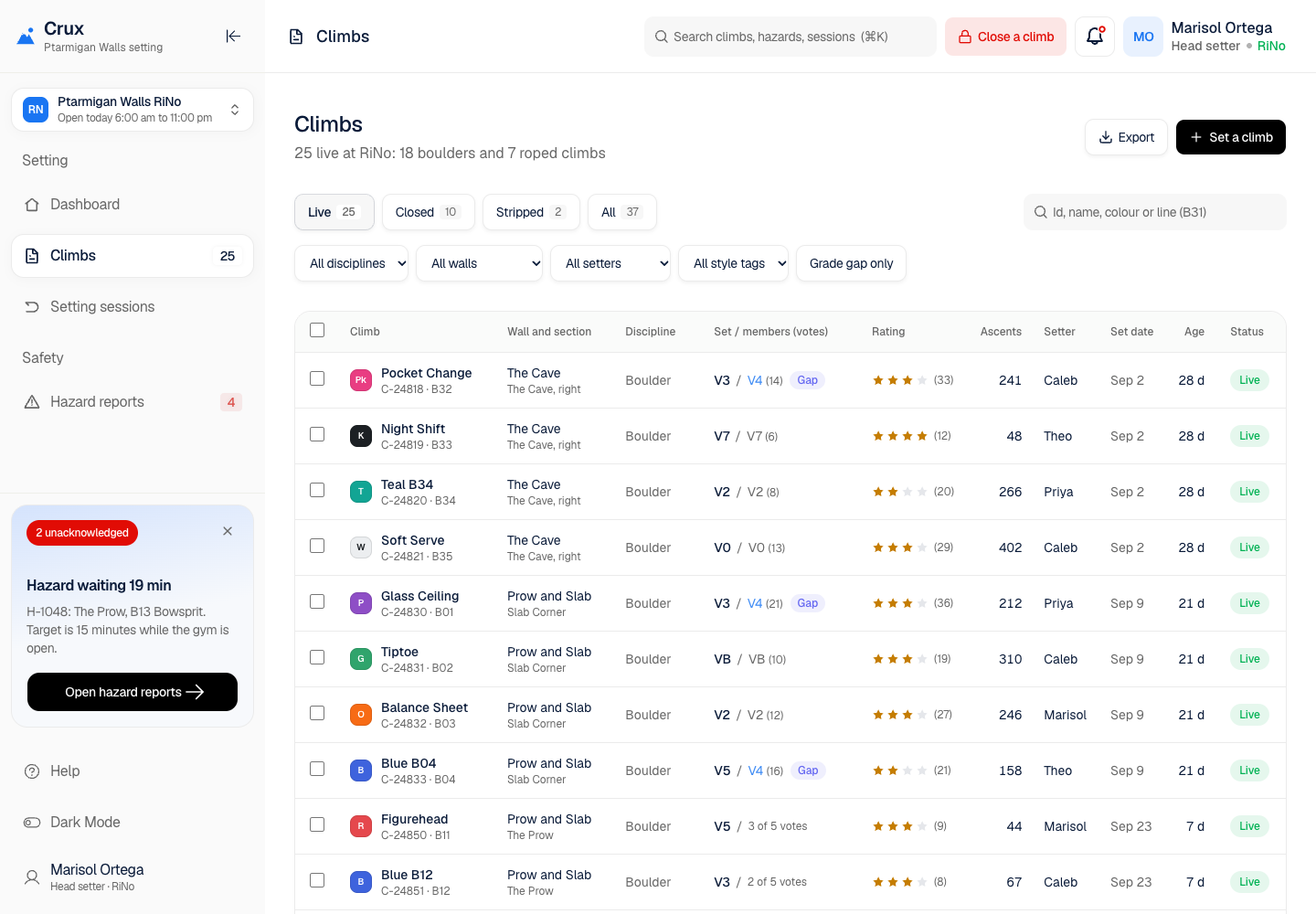Click the green G badge of Tiptoe

361,659
